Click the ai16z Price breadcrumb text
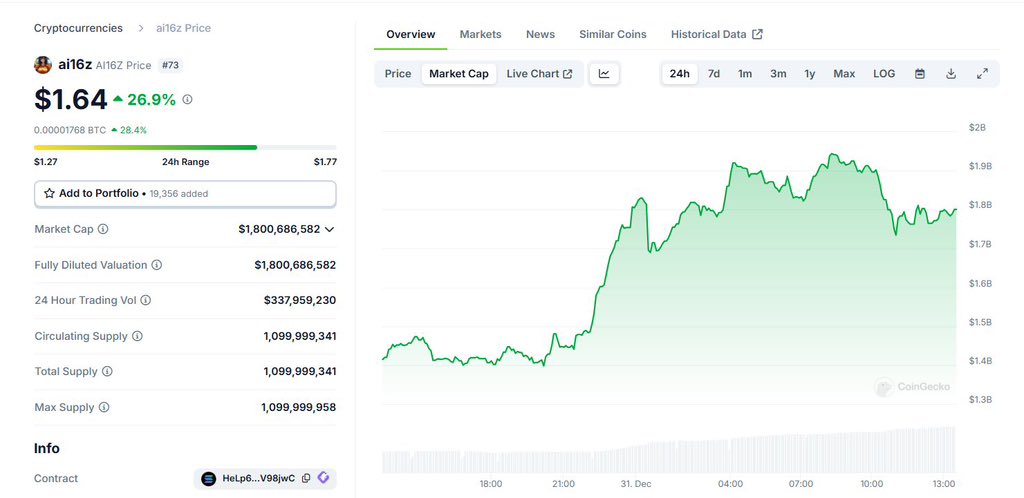The image size is (1024, 498). [x=184, y=28]
